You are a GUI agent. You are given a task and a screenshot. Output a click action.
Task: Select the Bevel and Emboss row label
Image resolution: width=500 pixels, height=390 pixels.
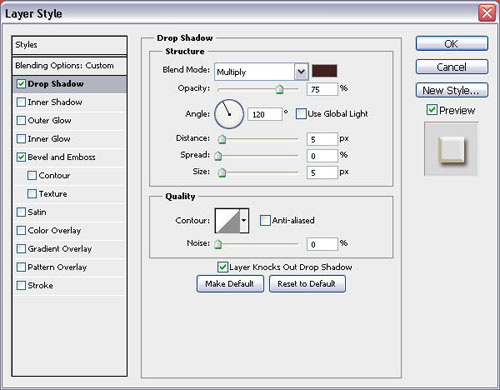pos(62,157)
